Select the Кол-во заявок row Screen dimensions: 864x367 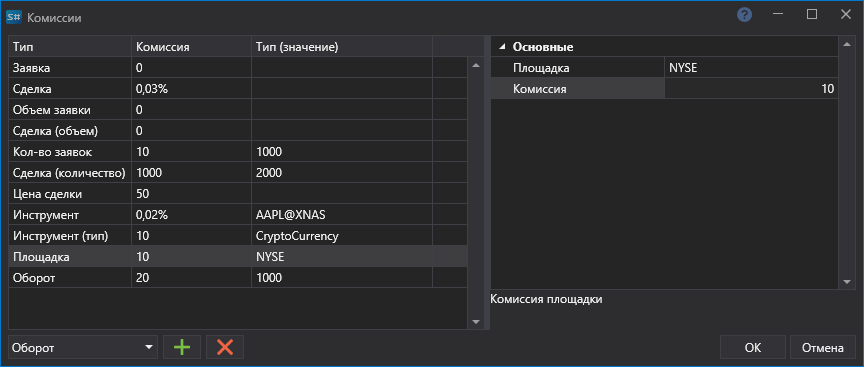(x=238, y=152)
